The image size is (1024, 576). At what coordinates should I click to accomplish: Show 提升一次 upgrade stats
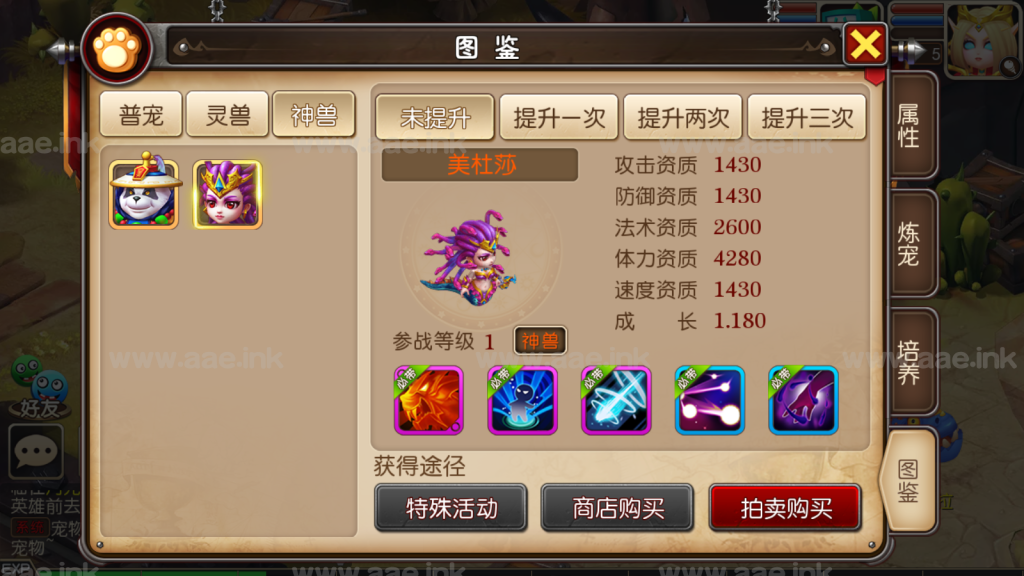point(558,118)
